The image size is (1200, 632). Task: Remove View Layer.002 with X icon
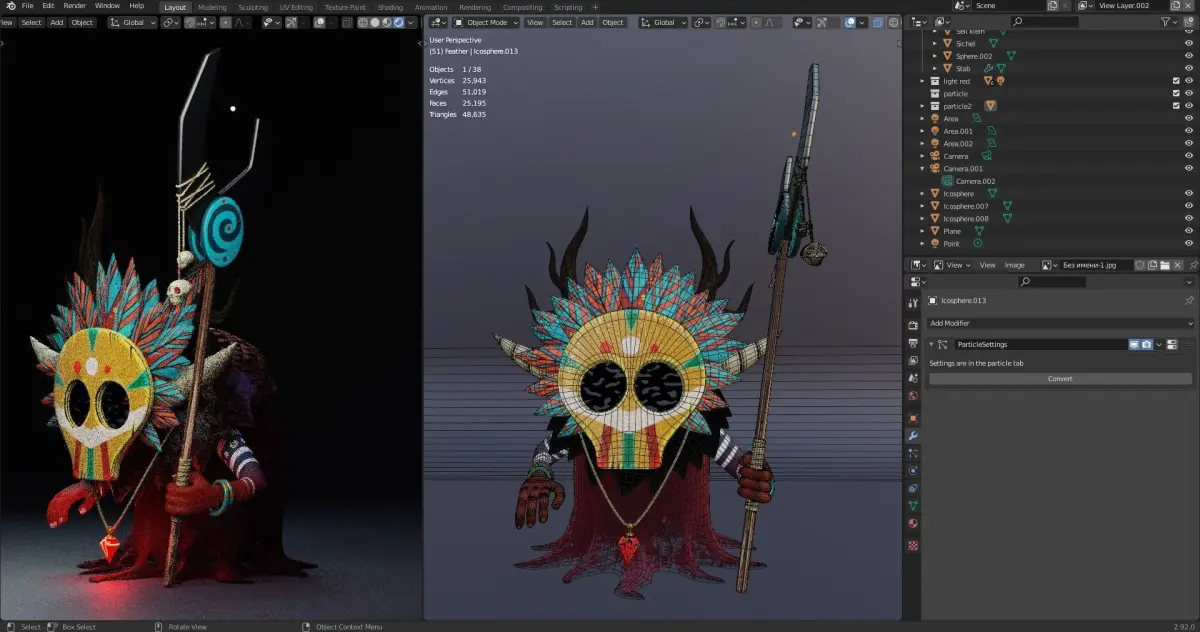(x=1190, y=6)
